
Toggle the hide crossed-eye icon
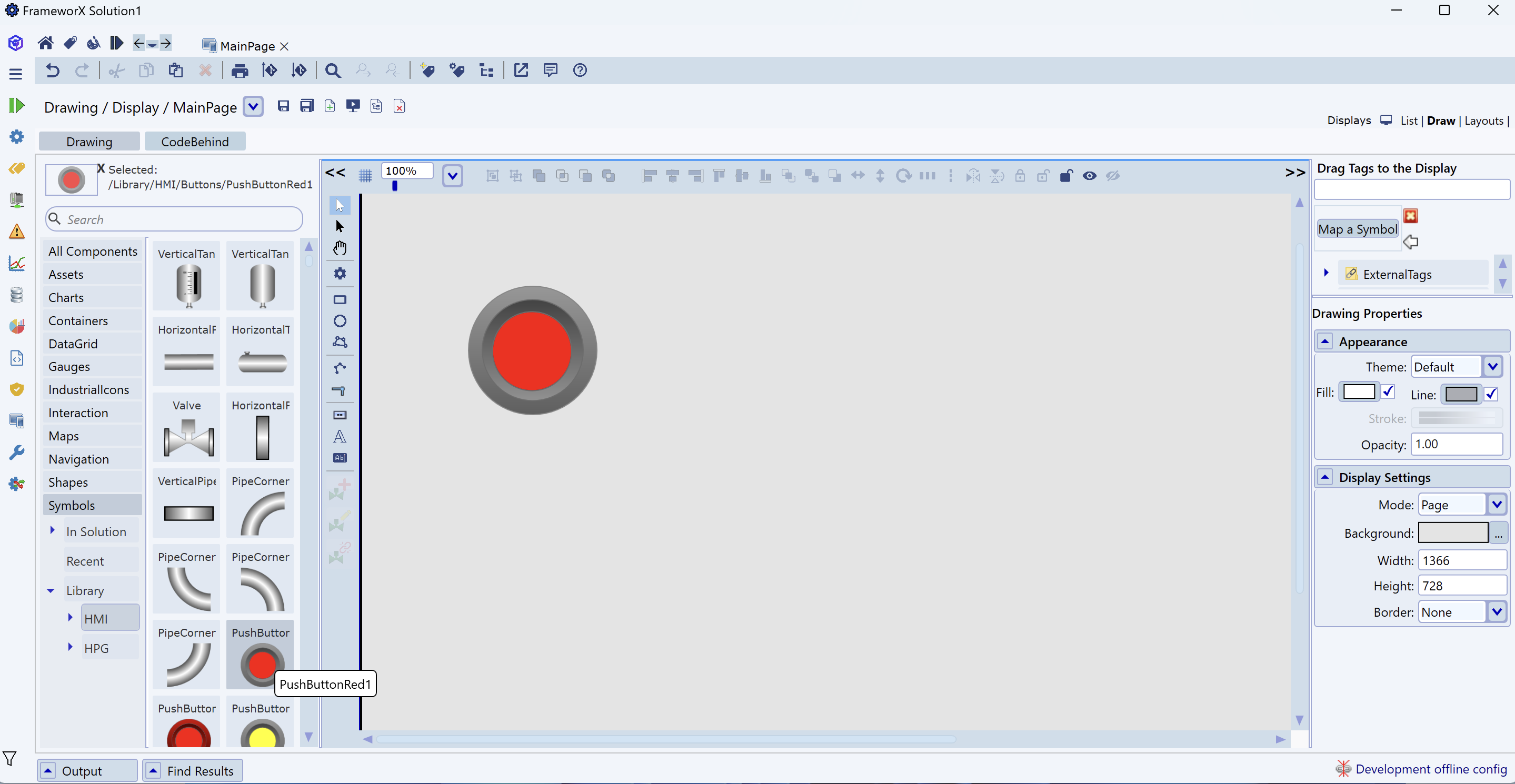[1113, 176]
